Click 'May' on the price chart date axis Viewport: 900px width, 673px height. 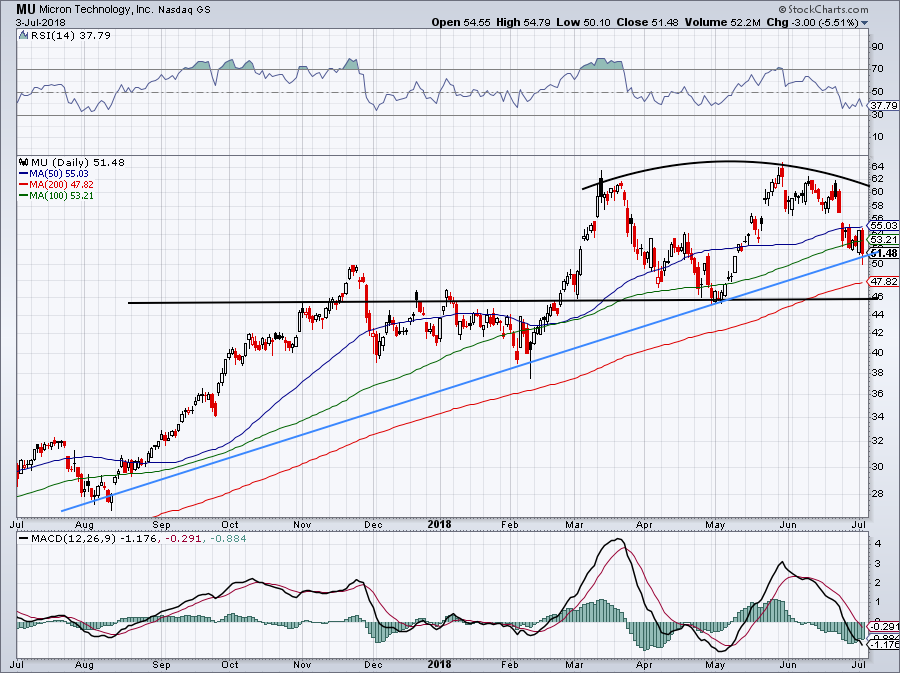715,524
